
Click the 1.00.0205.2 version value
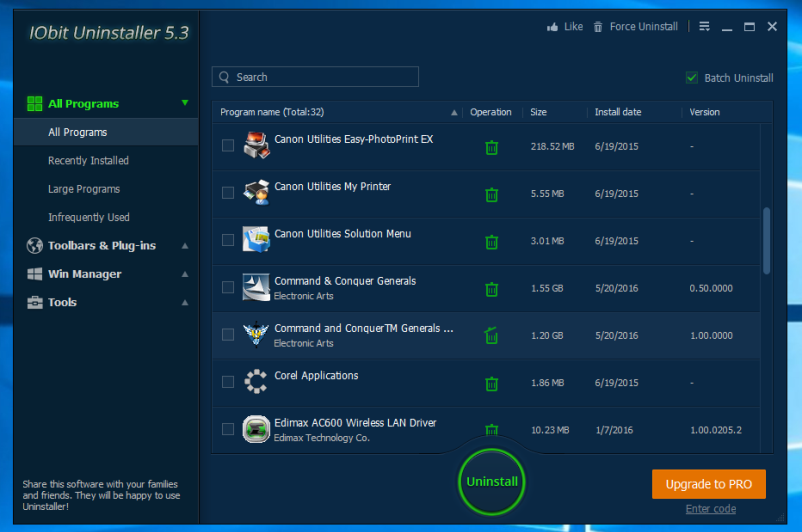pos(716,430)
